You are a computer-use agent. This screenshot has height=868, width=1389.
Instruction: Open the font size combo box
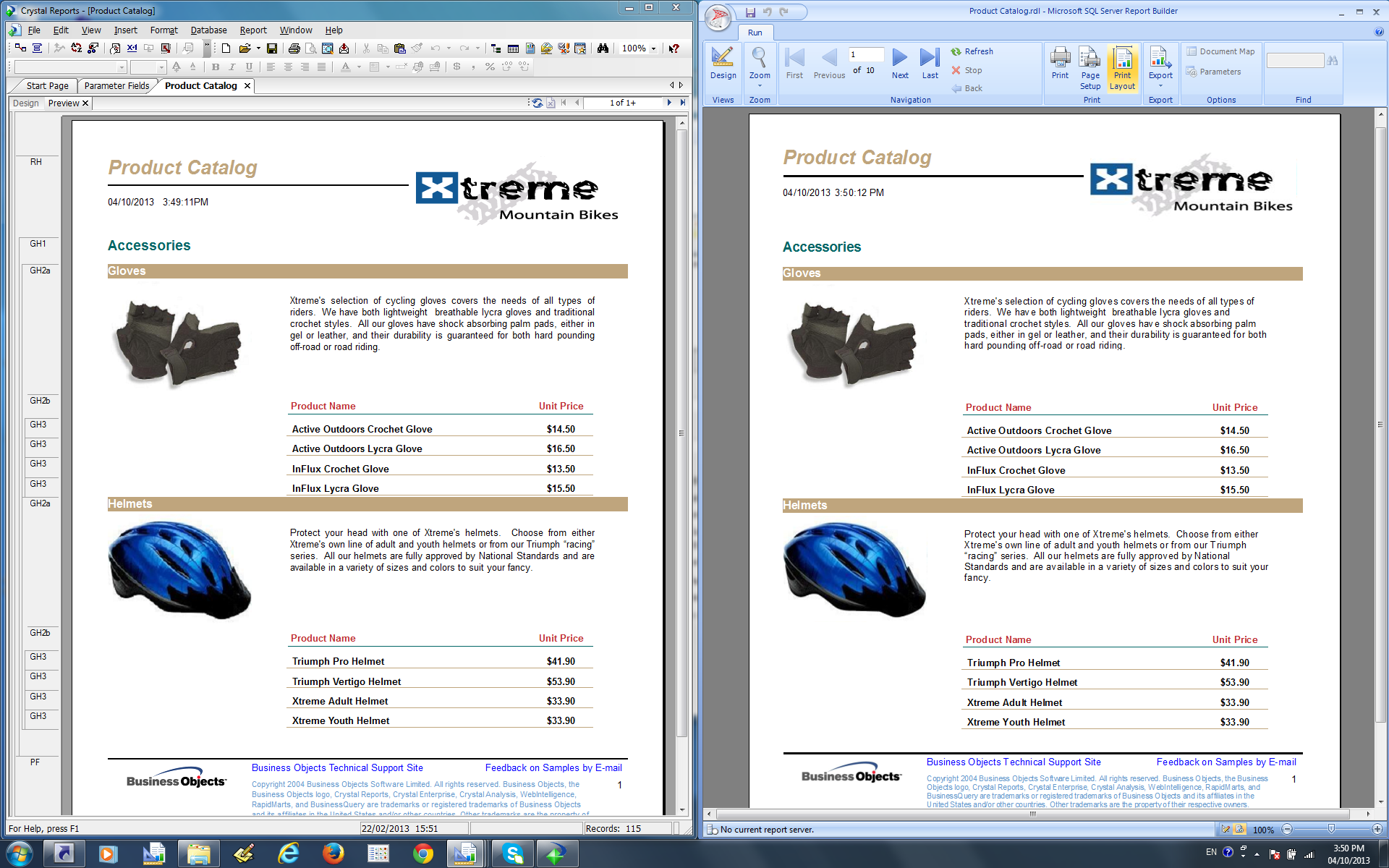tap(148, 67)
